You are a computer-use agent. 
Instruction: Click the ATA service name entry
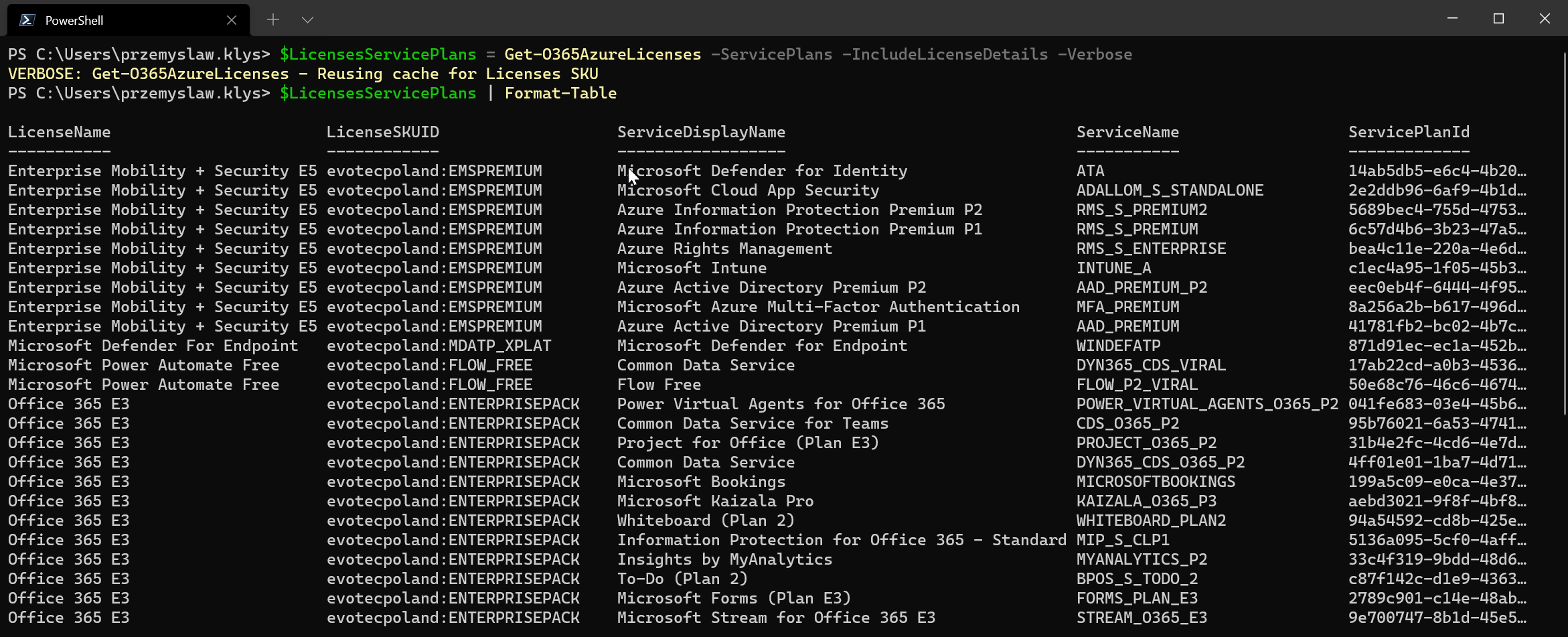(x=1091, y=171)
